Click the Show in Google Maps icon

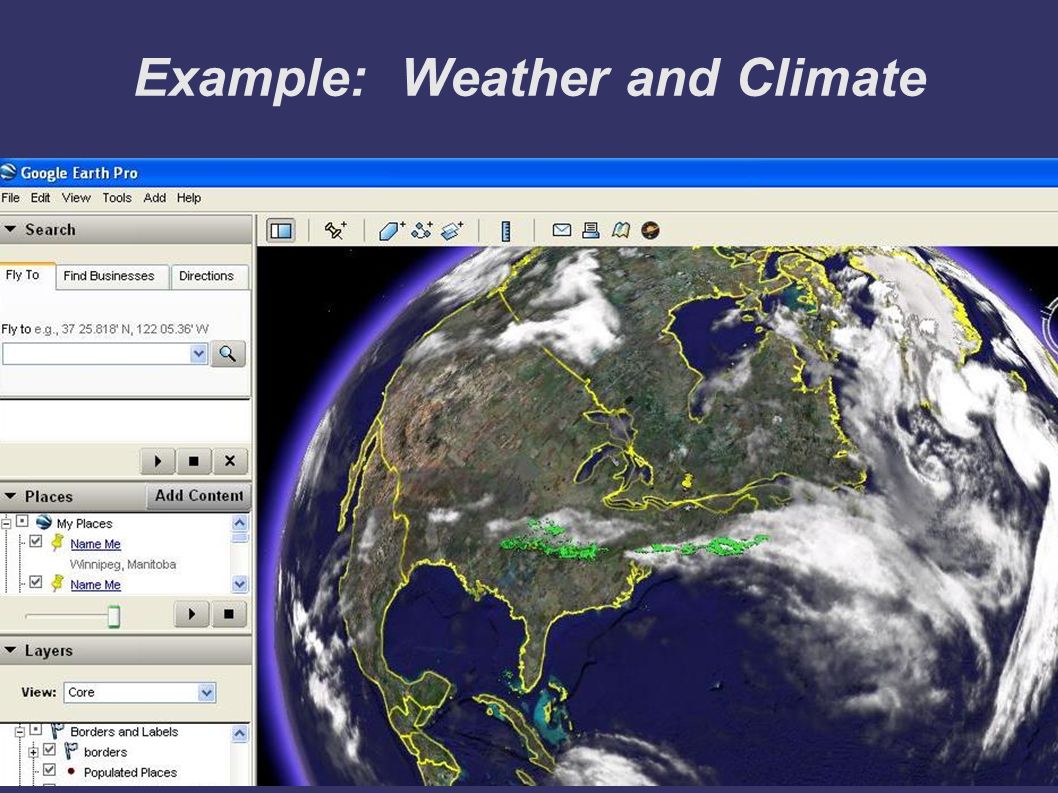(x=620, y=230)
